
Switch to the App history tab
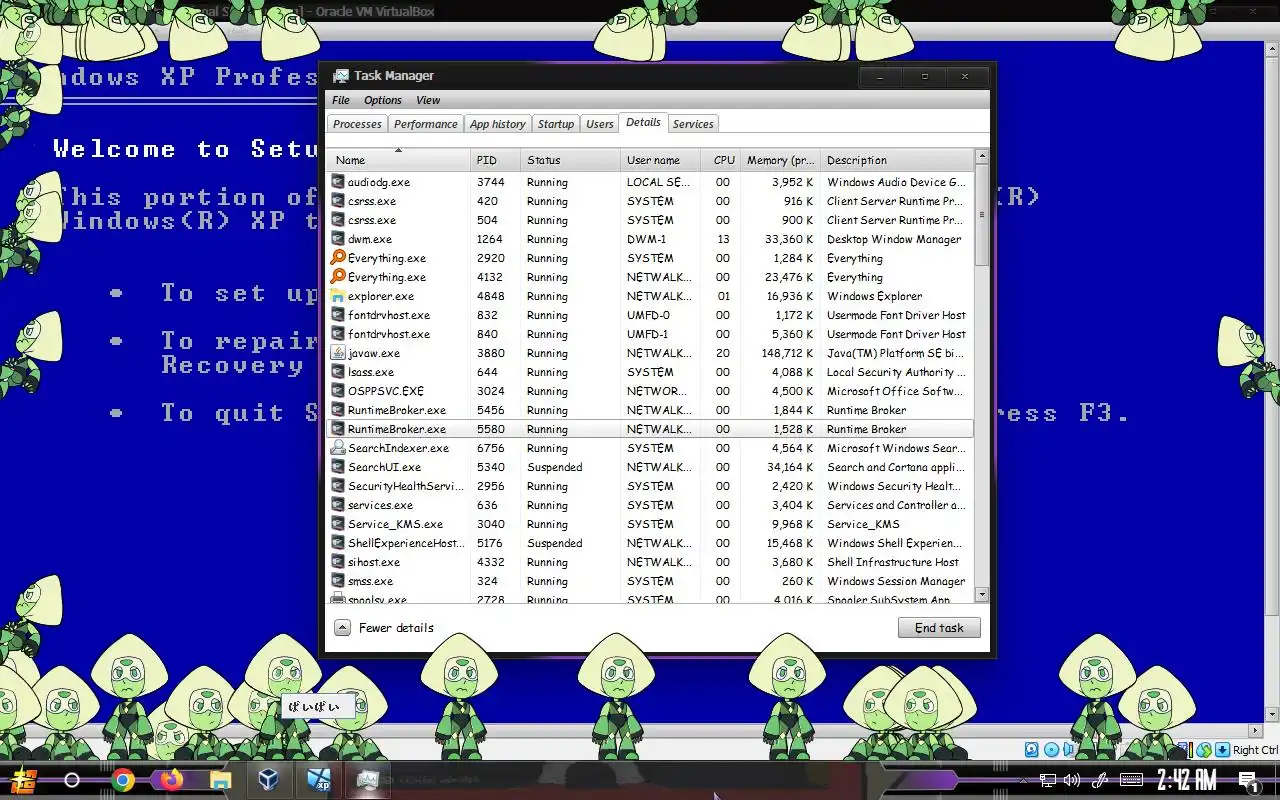pos(497,124)
